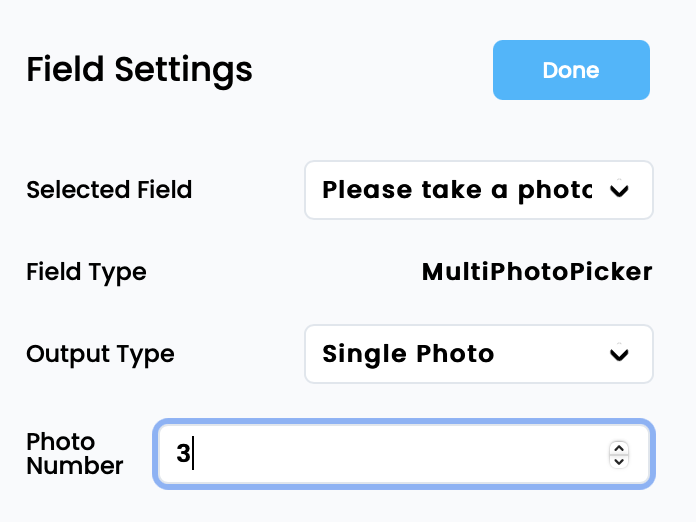Click the word Done on the blue button

(x=571, y=70)
